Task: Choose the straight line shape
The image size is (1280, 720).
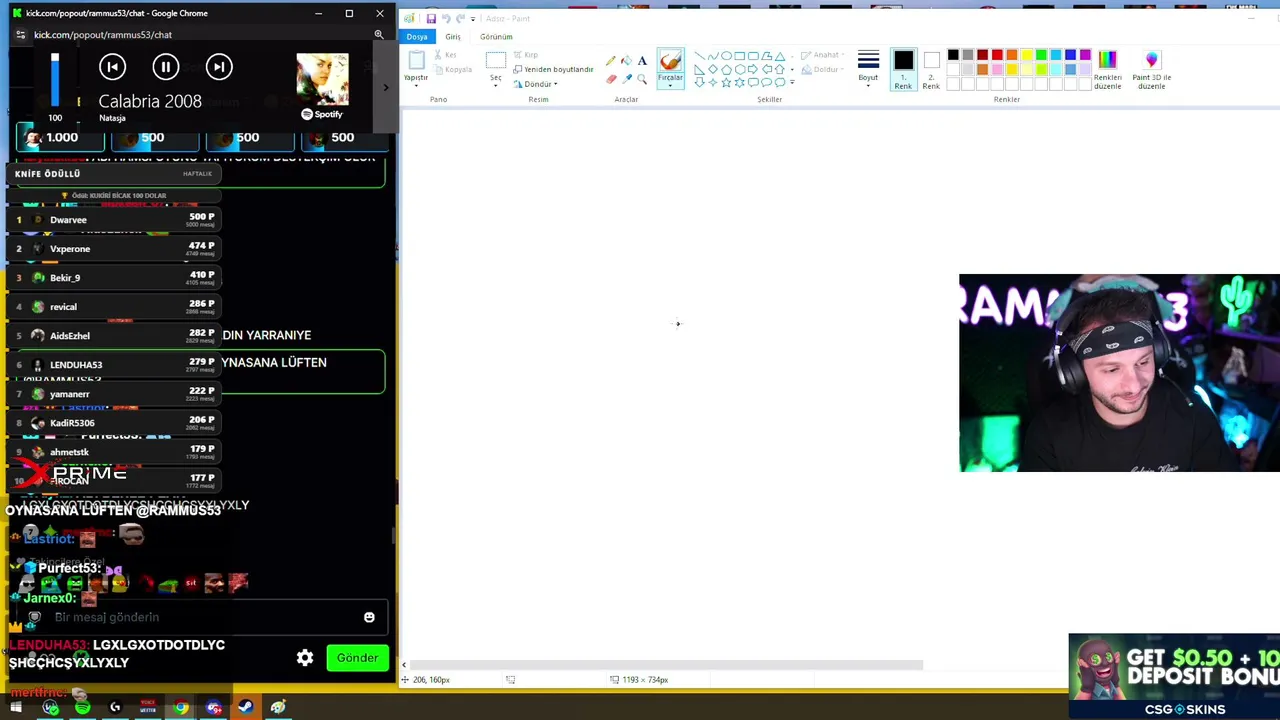Action: point(699,56)
